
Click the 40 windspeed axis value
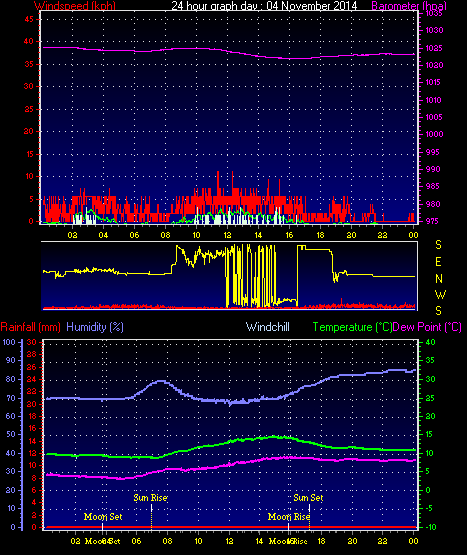pos(29,41)
